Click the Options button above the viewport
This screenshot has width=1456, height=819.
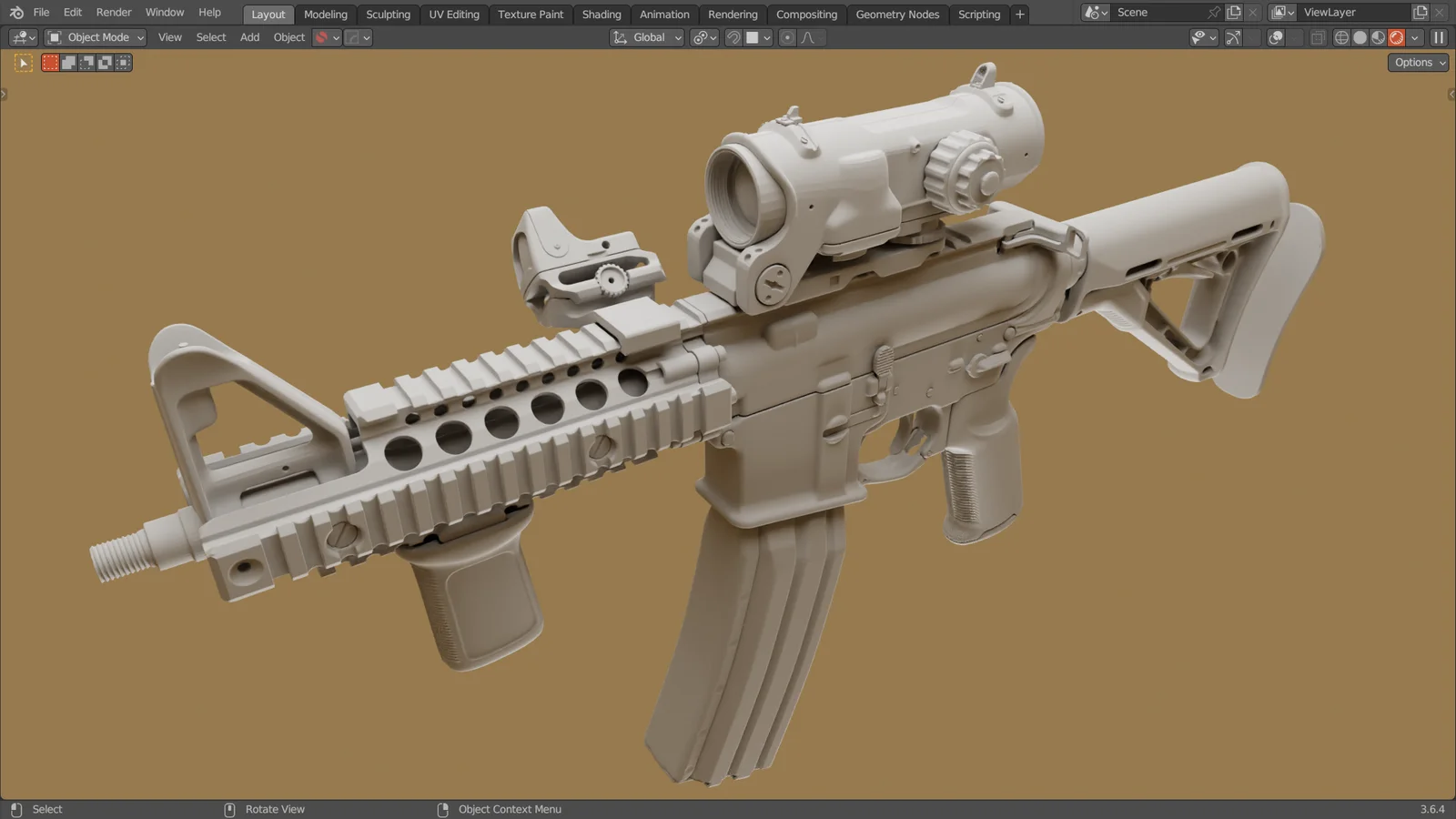pos(1416,62)
